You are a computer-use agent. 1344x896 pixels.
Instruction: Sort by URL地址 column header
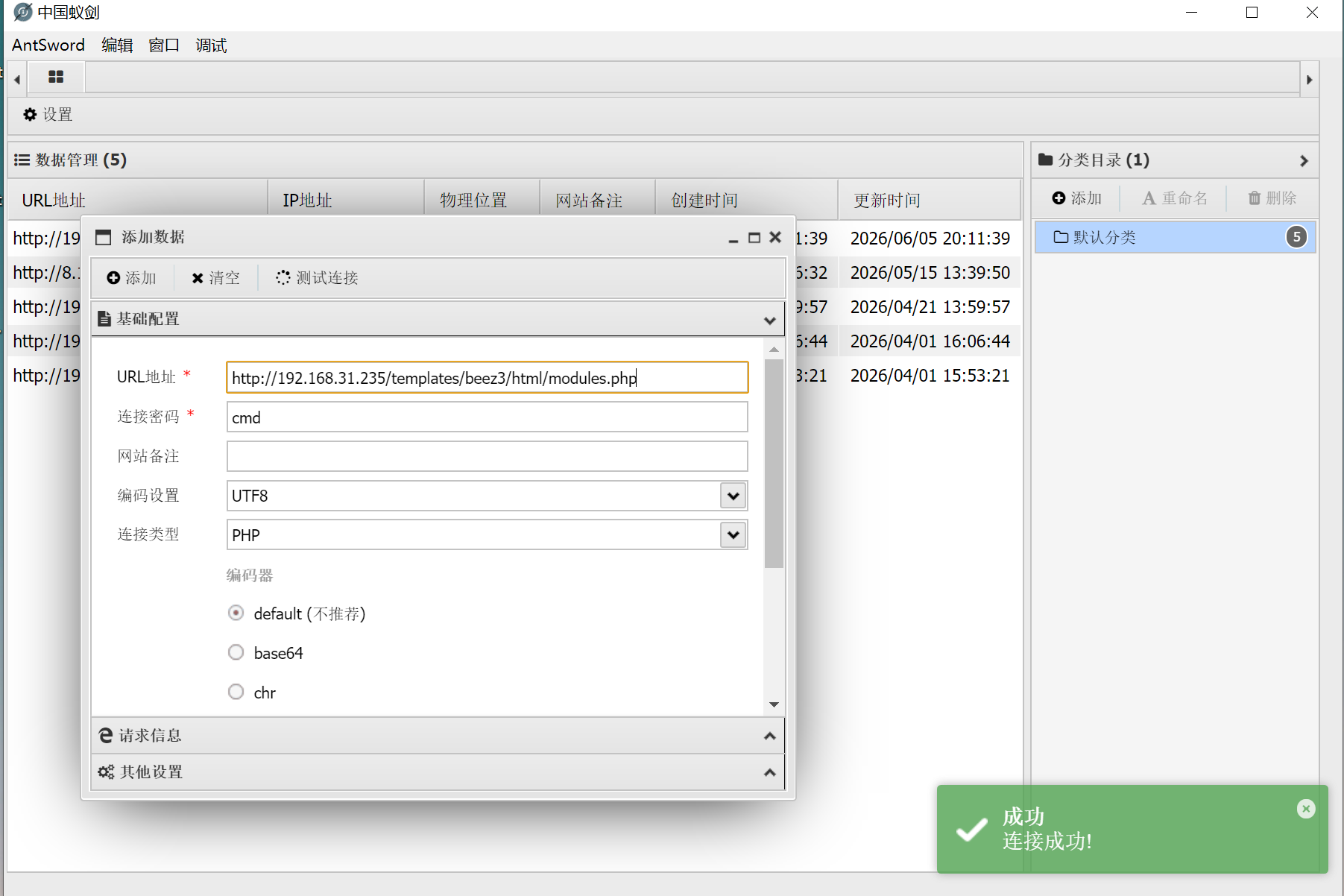(x=138, y=200)
